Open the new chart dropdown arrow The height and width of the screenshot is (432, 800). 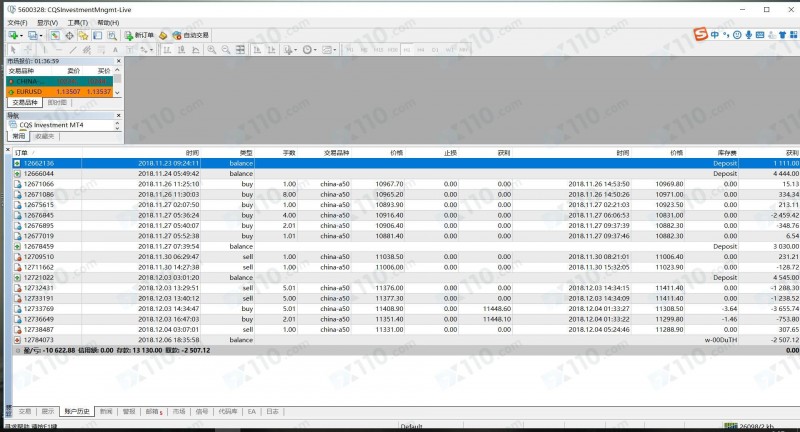[x=22, y=35]
